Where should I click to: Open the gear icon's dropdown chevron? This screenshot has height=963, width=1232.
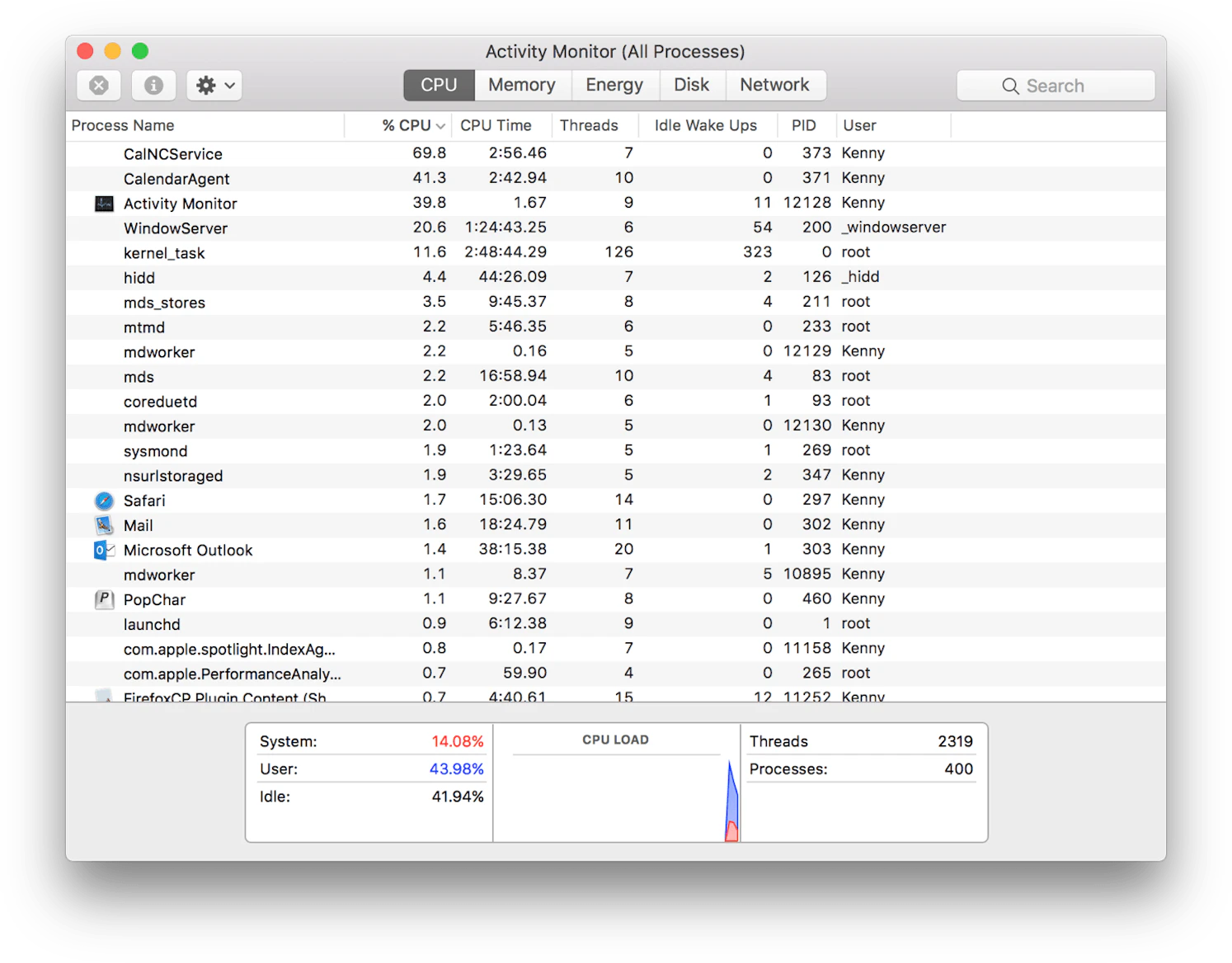(228, 85)
